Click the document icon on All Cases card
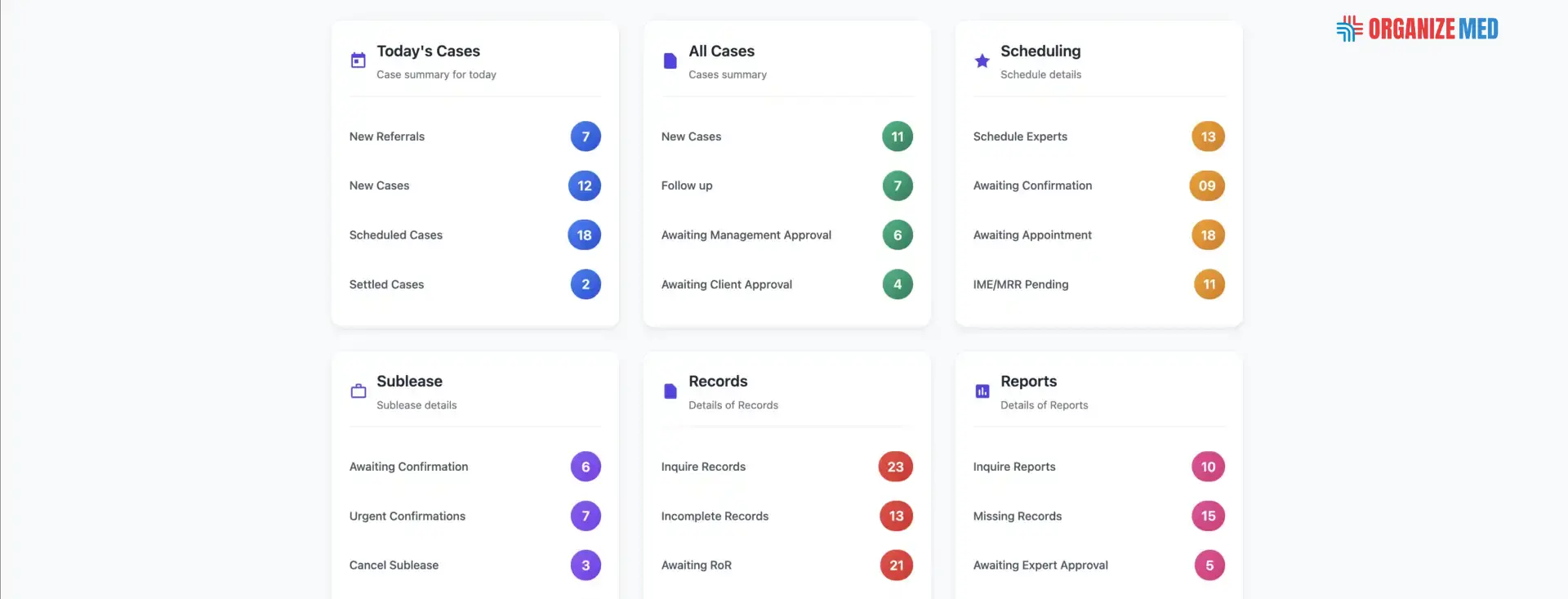Screen dimensions: 1568x599 670,60
